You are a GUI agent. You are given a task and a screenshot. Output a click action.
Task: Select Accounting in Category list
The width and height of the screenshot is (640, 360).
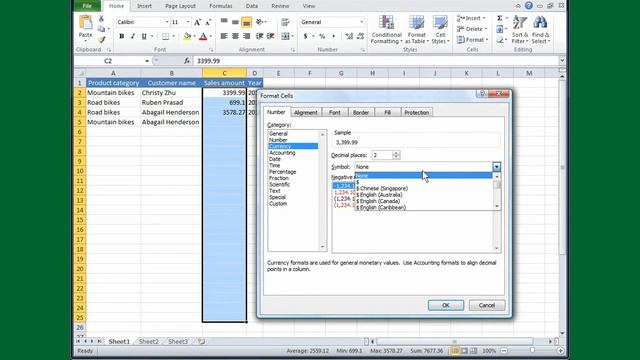coord(282,153)
